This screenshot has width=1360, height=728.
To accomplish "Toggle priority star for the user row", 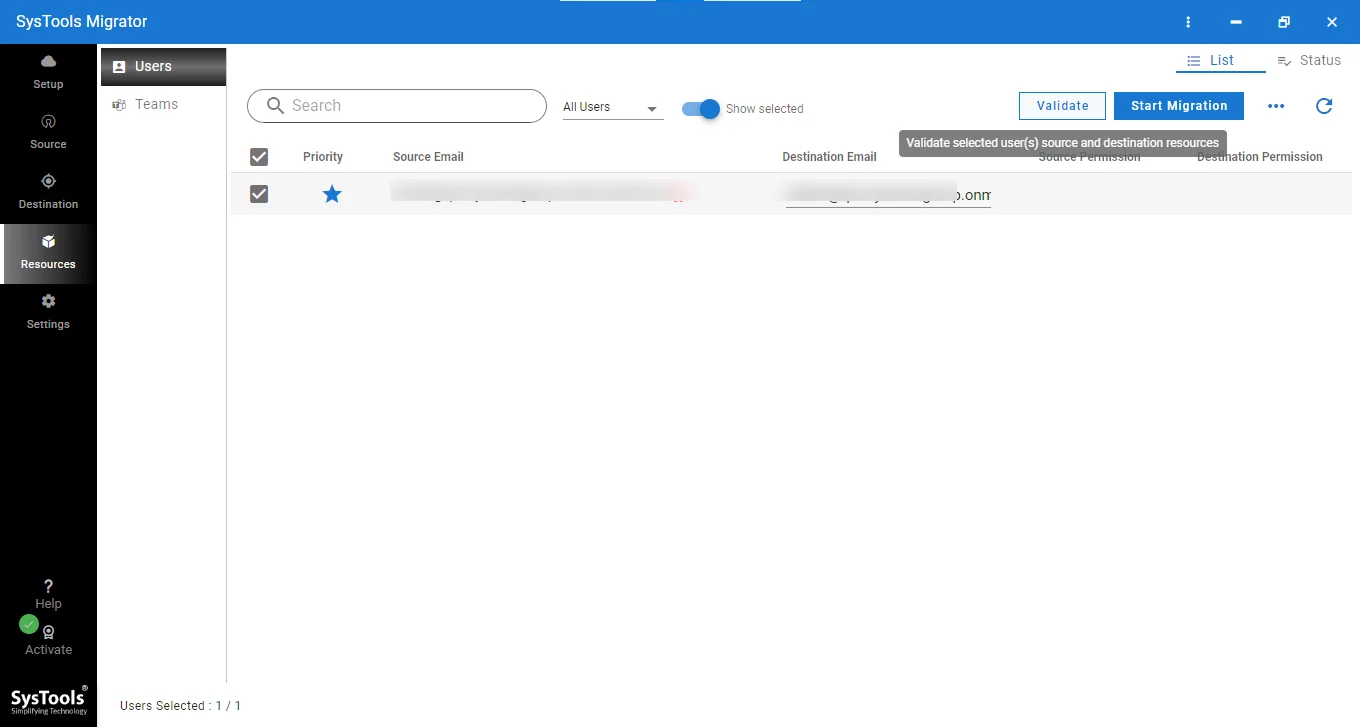I will pyautogui.click(x=332, y=194).
